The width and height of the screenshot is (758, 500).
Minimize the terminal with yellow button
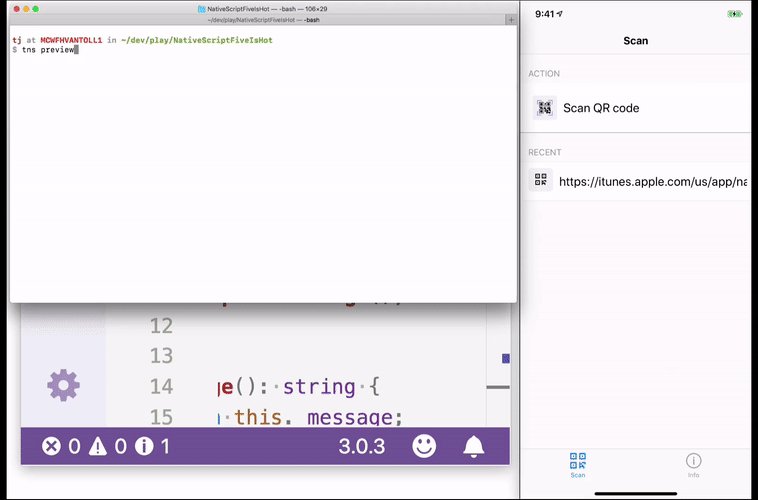(x=26, y=9)
